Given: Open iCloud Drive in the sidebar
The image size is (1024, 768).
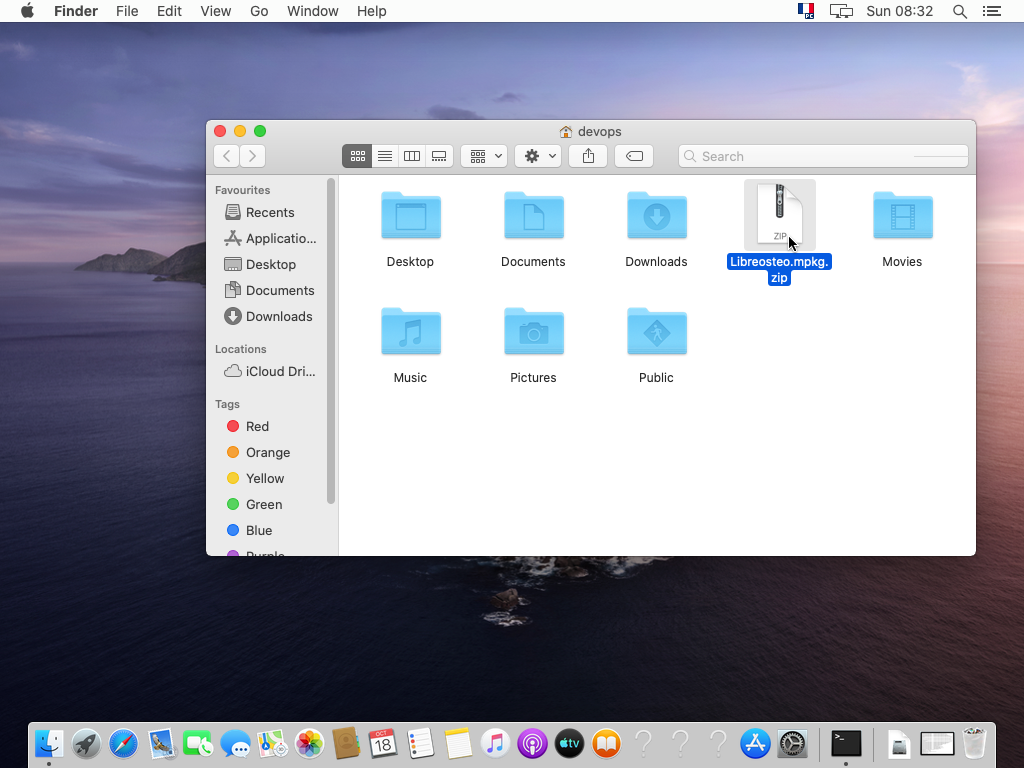Looking at the screenshot, I should (x=268, y=371).
